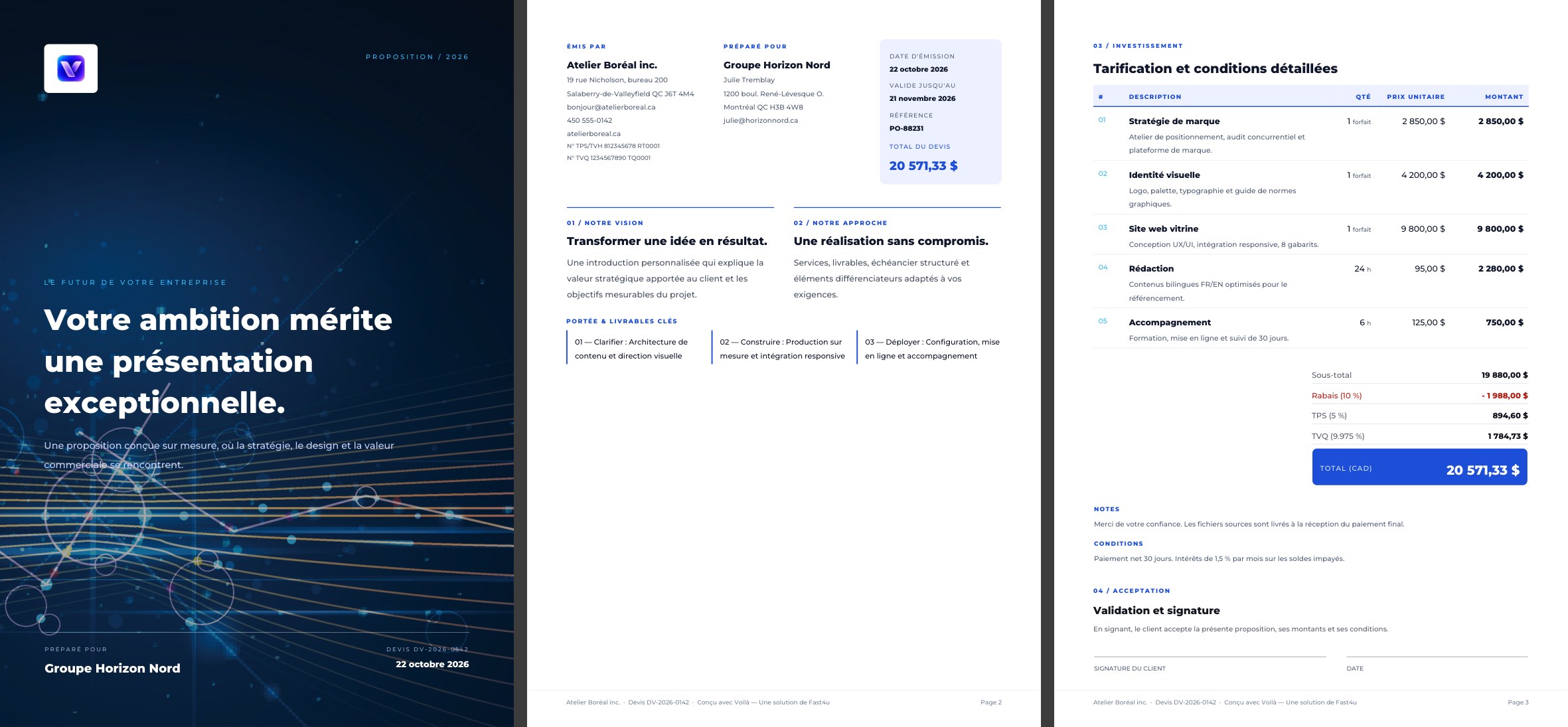This screenshot has height=727, width=1568.
Task: Select the cover headline 'Votre ambition mérite'
Action: point(218,319)
